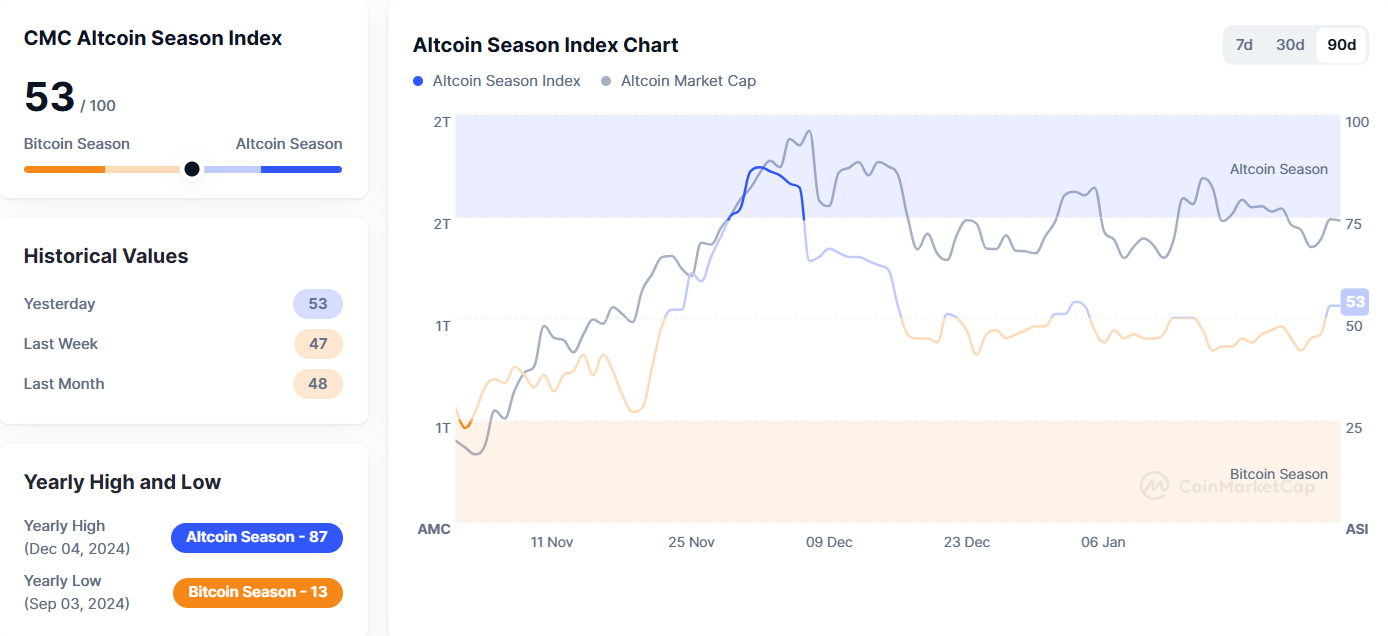Select the 90d chart range
Viewport: 1388px width, 636px height.
click(1341, 45)
